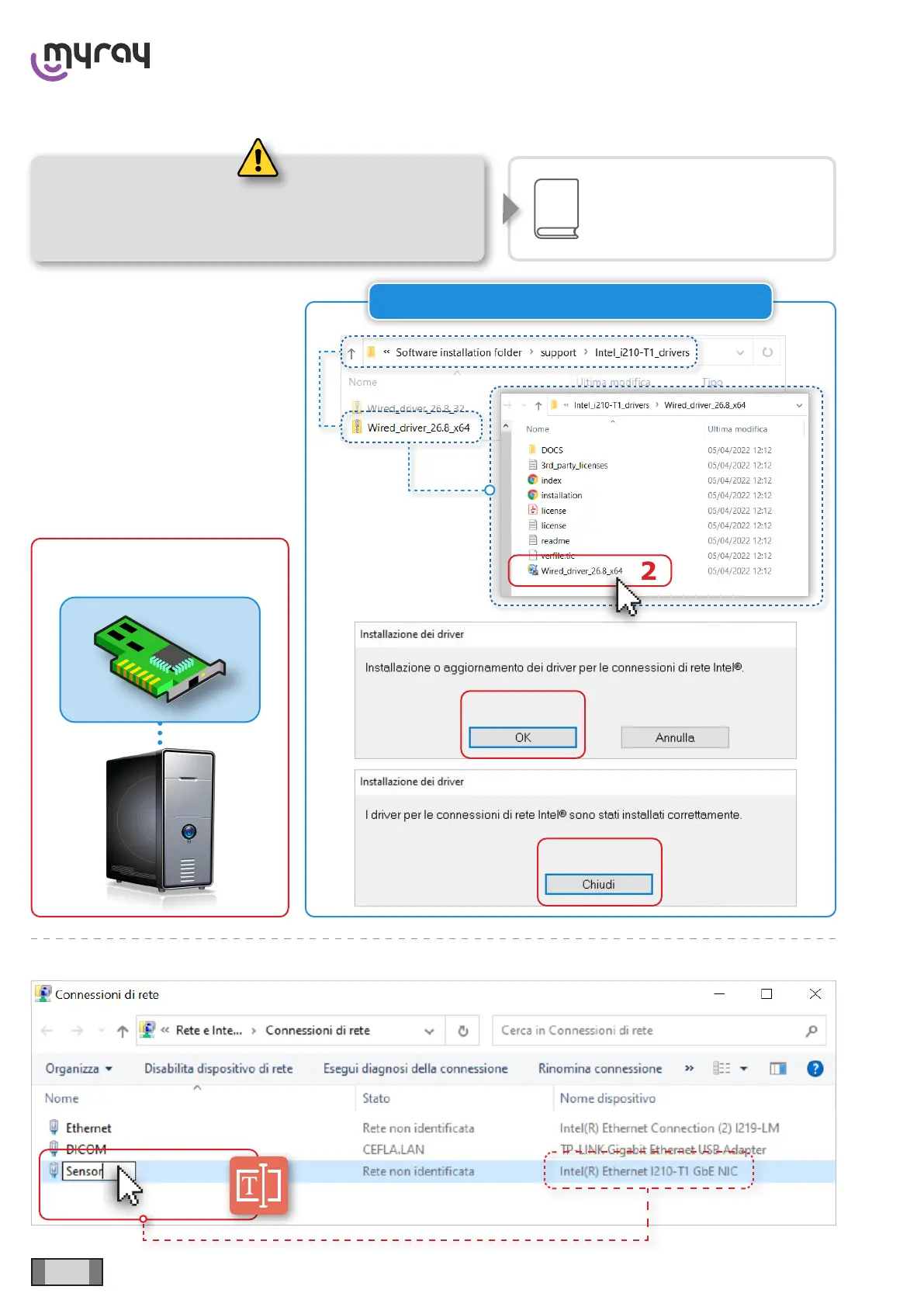This screenshot has height=1307, width=924.
Task: Click Rinomina connessione
Action: pyautogui.click(x=600, y=1069)
